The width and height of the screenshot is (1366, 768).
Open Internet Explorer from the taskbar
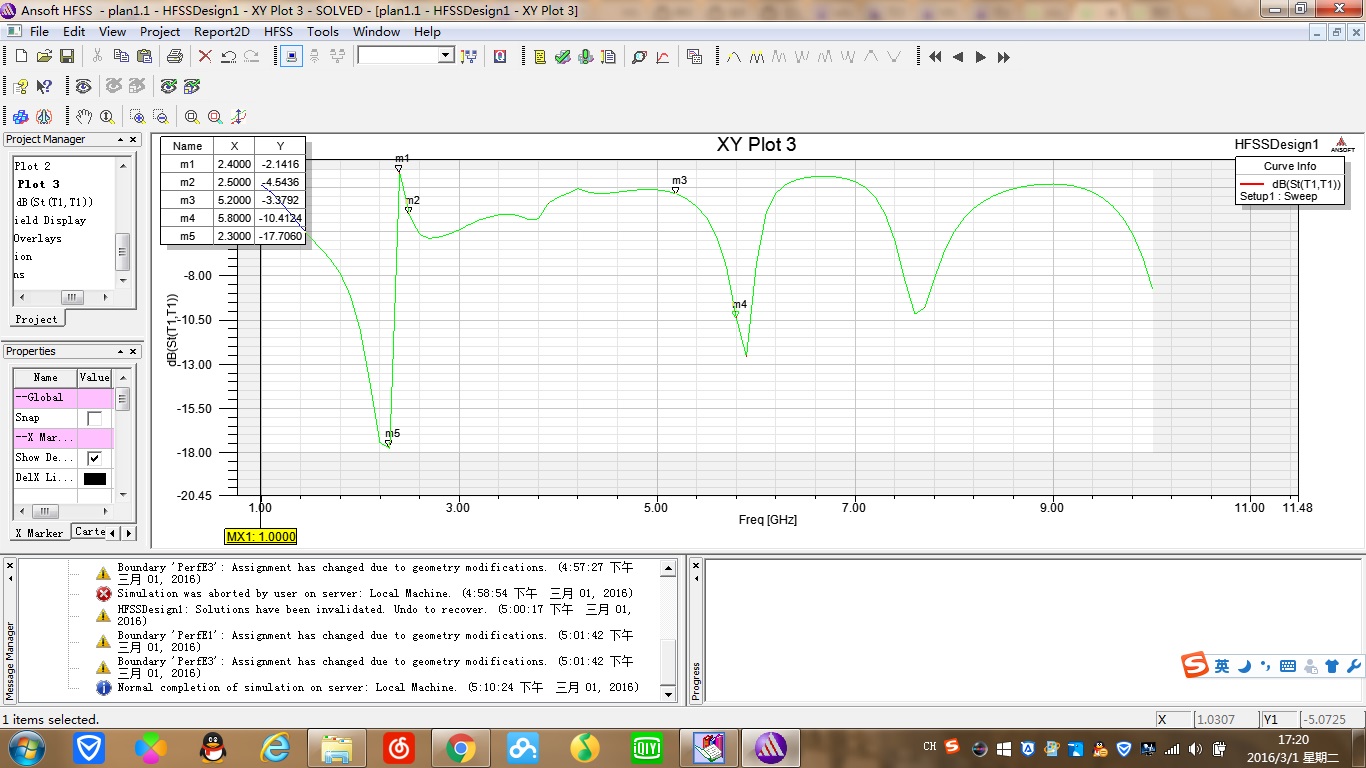(274, 747)
